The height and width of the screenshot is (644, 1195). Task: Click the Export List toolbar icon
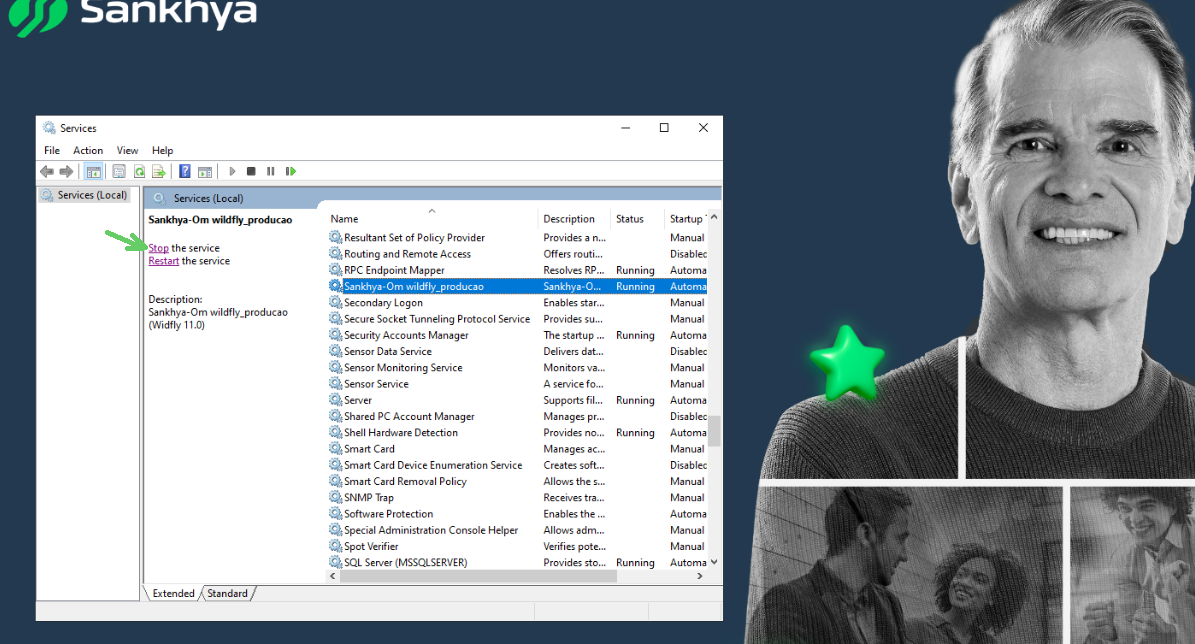pyautogui.click(x=159, y=171)
